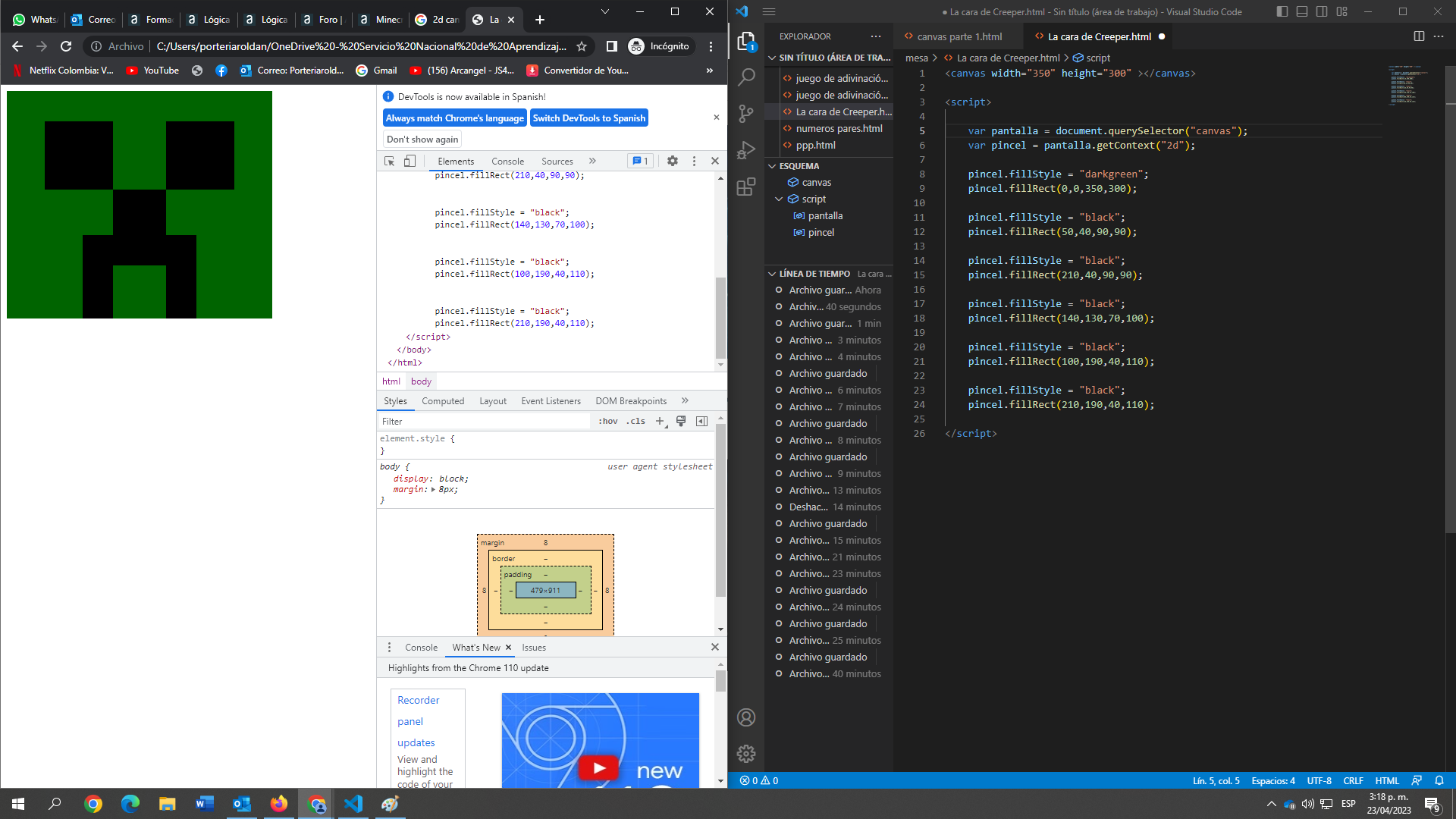Customize layout in VS Code title bar
This screenshot has height=819, width=1456.
[x=1342, y=11]
